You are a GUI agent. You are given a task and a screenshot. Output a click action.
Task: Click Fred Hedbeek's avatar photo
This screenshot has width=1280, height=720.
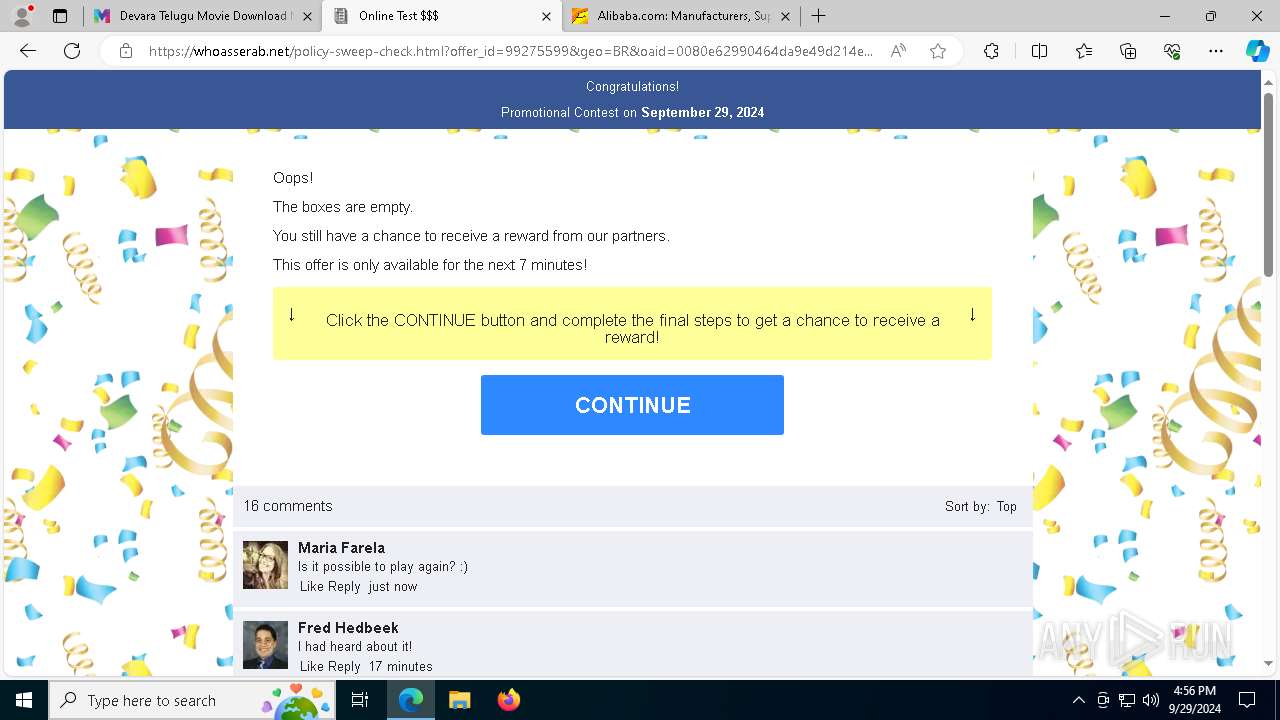point(265,645)
